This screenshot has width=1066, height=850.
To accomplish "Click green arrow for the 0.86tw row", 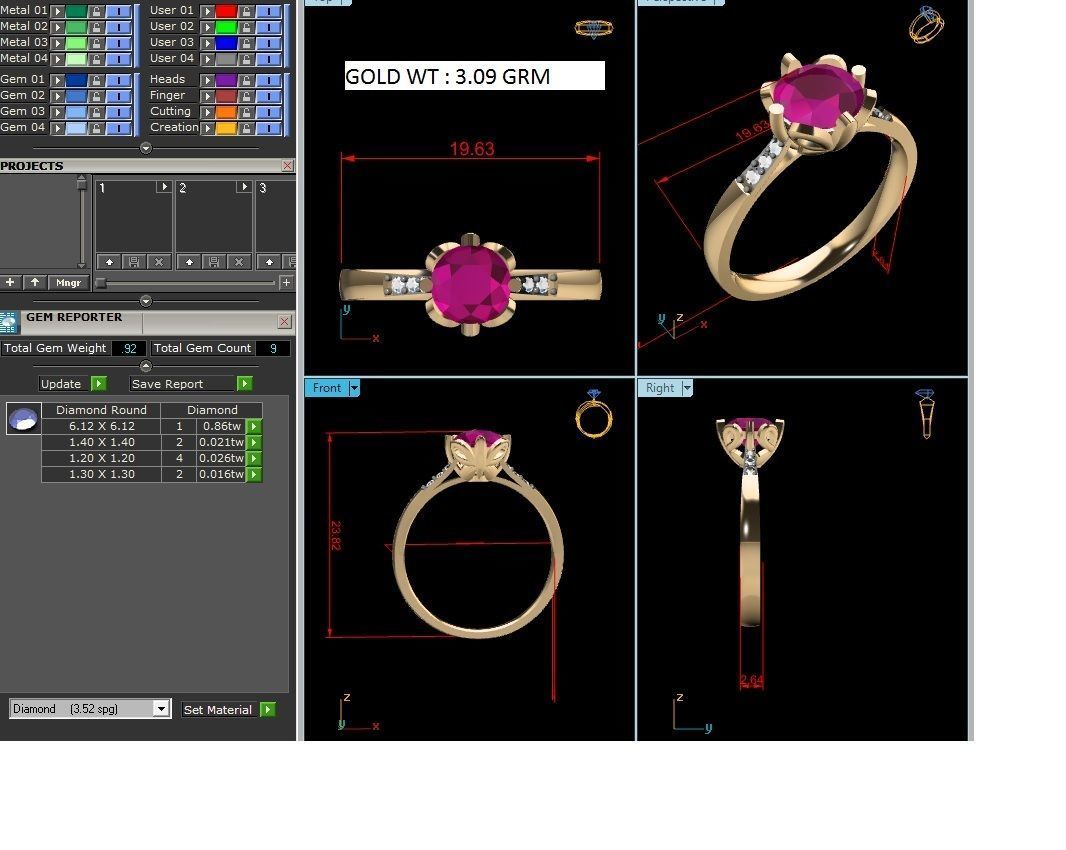I will [x=254, y=426].
